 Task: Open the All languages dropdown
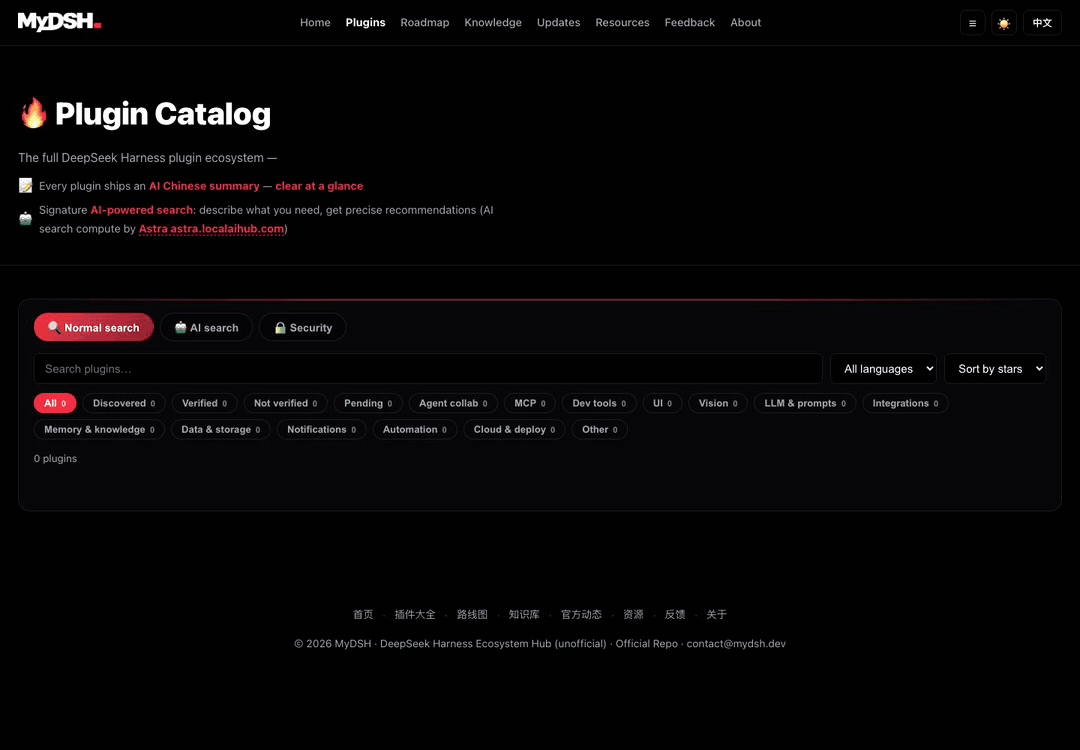[883, 368]
